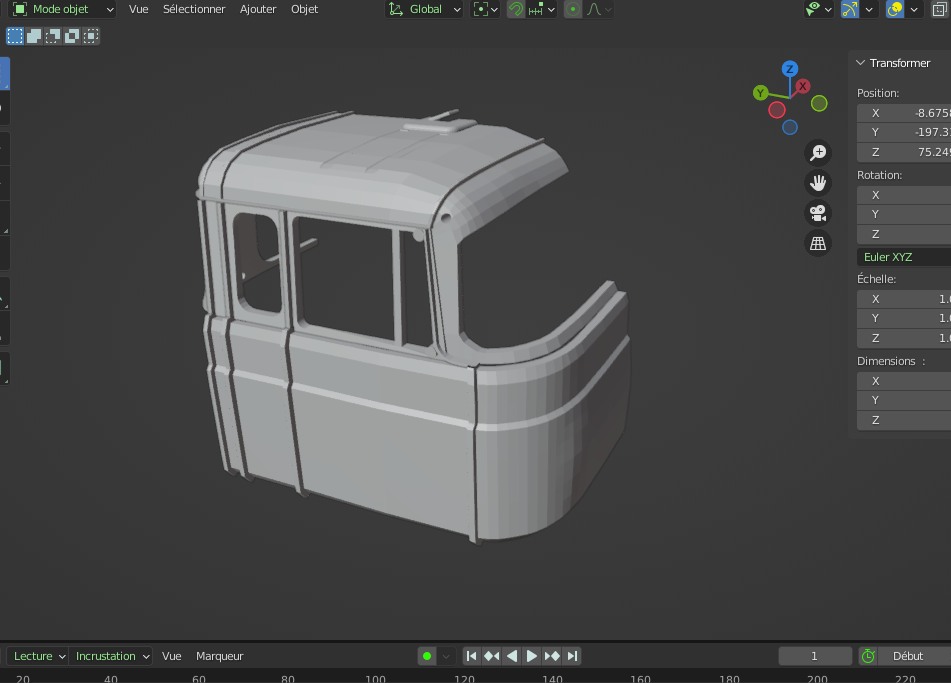The height and width of the screenshot is (683, 951).
Task: Toggle proportional editing in the header
Action: point(572,9)
